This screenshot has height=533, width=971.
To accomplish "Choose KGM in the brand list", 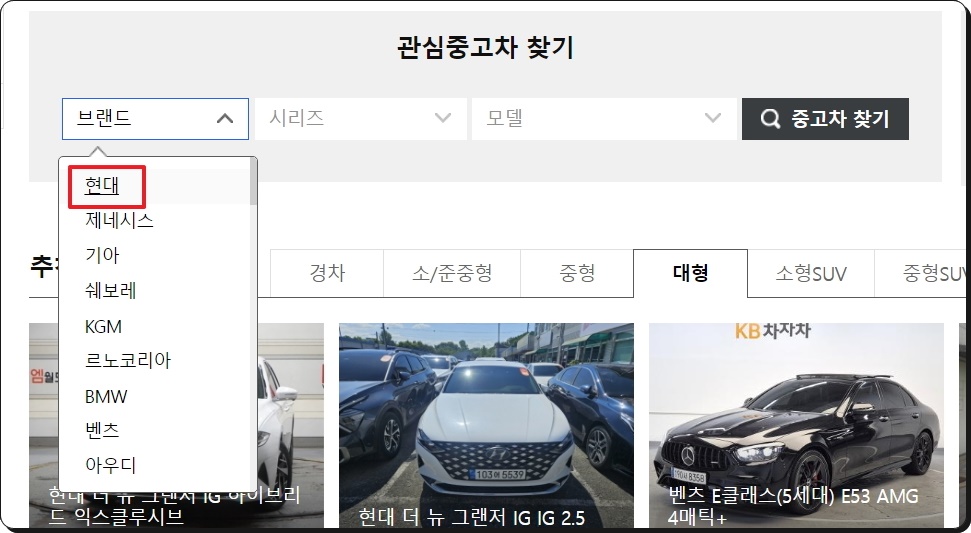I will (x=103, y=326).
